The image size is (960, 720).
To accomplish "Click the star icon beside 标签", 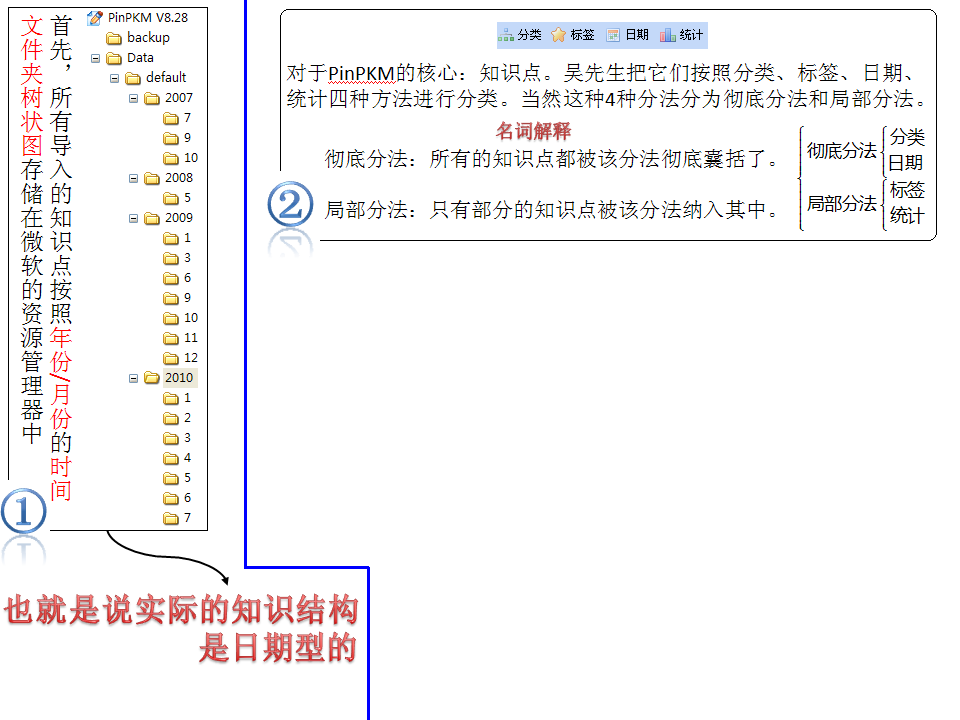I will [x=559, y=35].
